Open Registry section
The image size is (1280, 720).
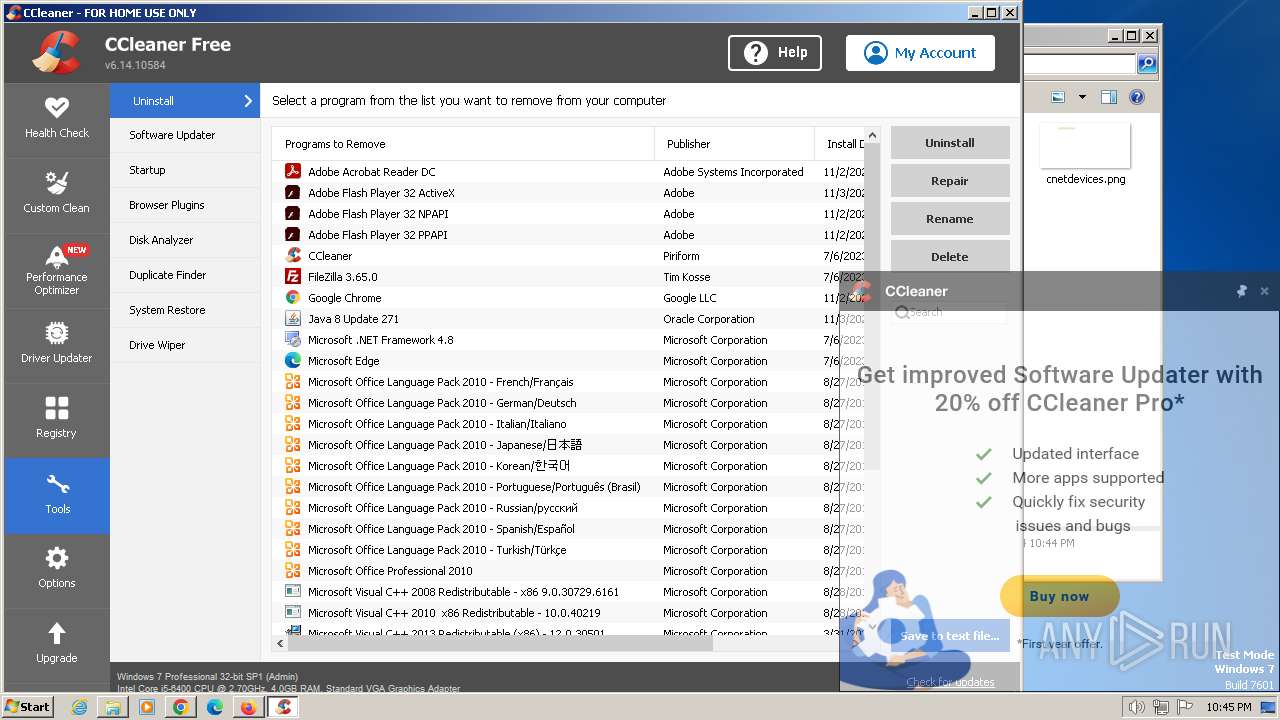pos(57,420)
